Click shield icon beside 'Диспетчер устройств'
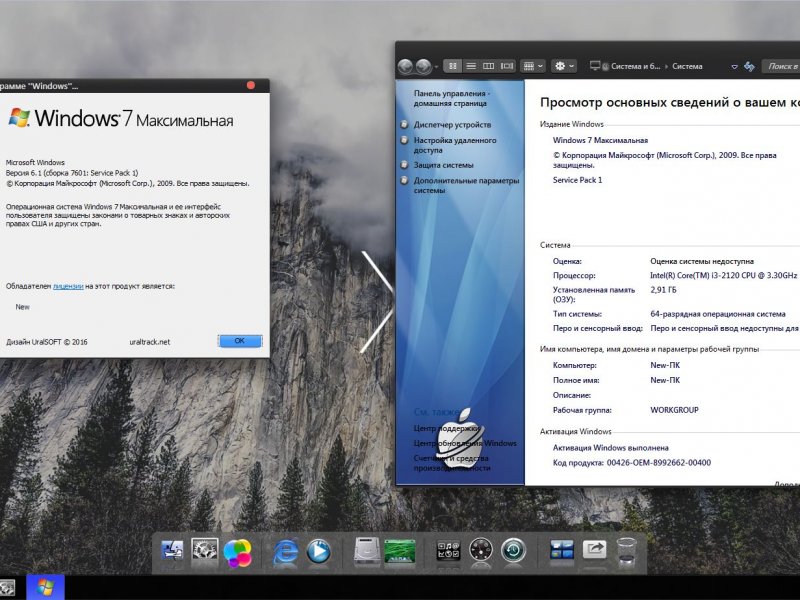The image size is (800, 600). [405, 124]
